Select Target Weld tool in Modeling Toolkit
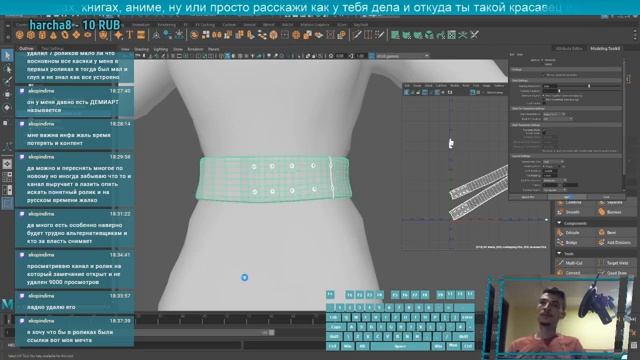The image size is (640, 360). 617,263
